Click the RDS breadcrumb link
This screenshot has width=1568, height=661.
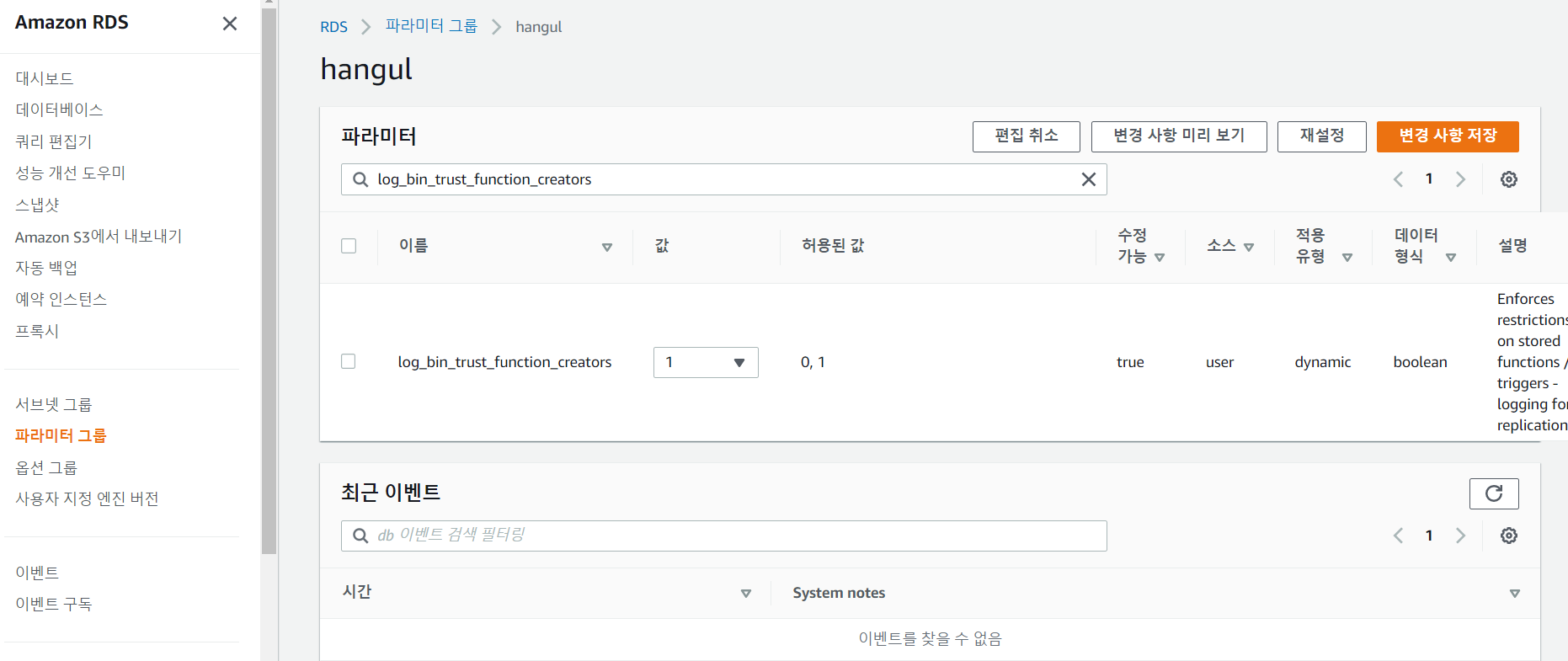point(333,27)
